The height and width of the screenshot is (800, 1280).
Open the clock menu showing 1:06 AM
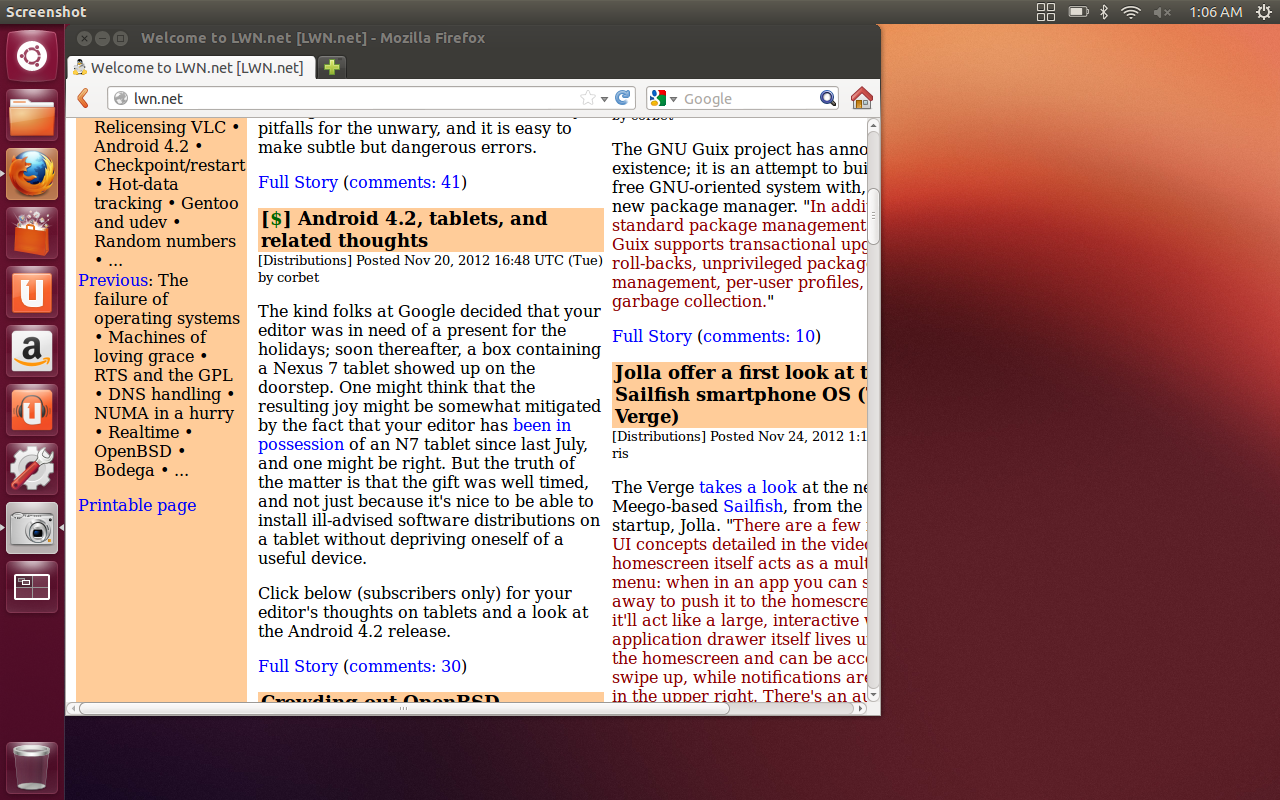click(1215, 12)
